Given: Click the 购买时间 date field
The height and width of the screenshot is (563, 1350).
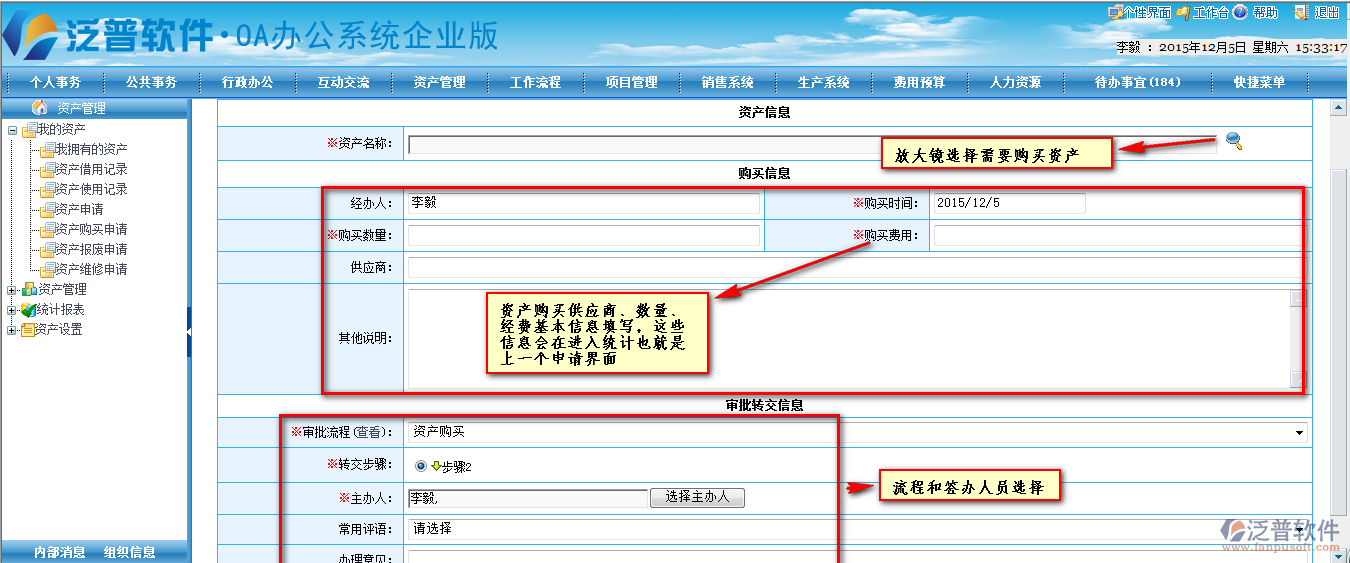Looking at the screenshot, I should click(1009, 203).
